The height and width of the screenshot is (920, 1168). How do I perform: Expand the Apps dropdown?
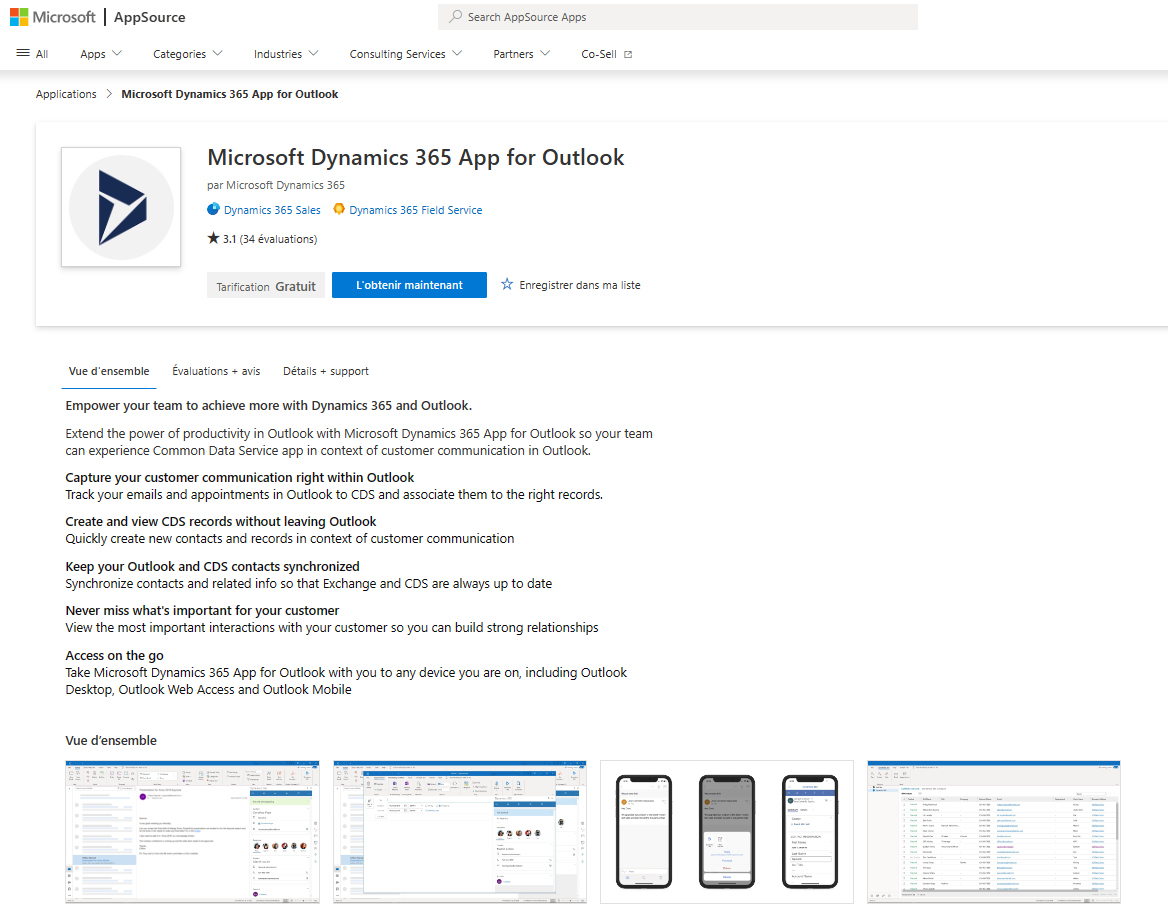pyautogui.click(x=100, y=54)
